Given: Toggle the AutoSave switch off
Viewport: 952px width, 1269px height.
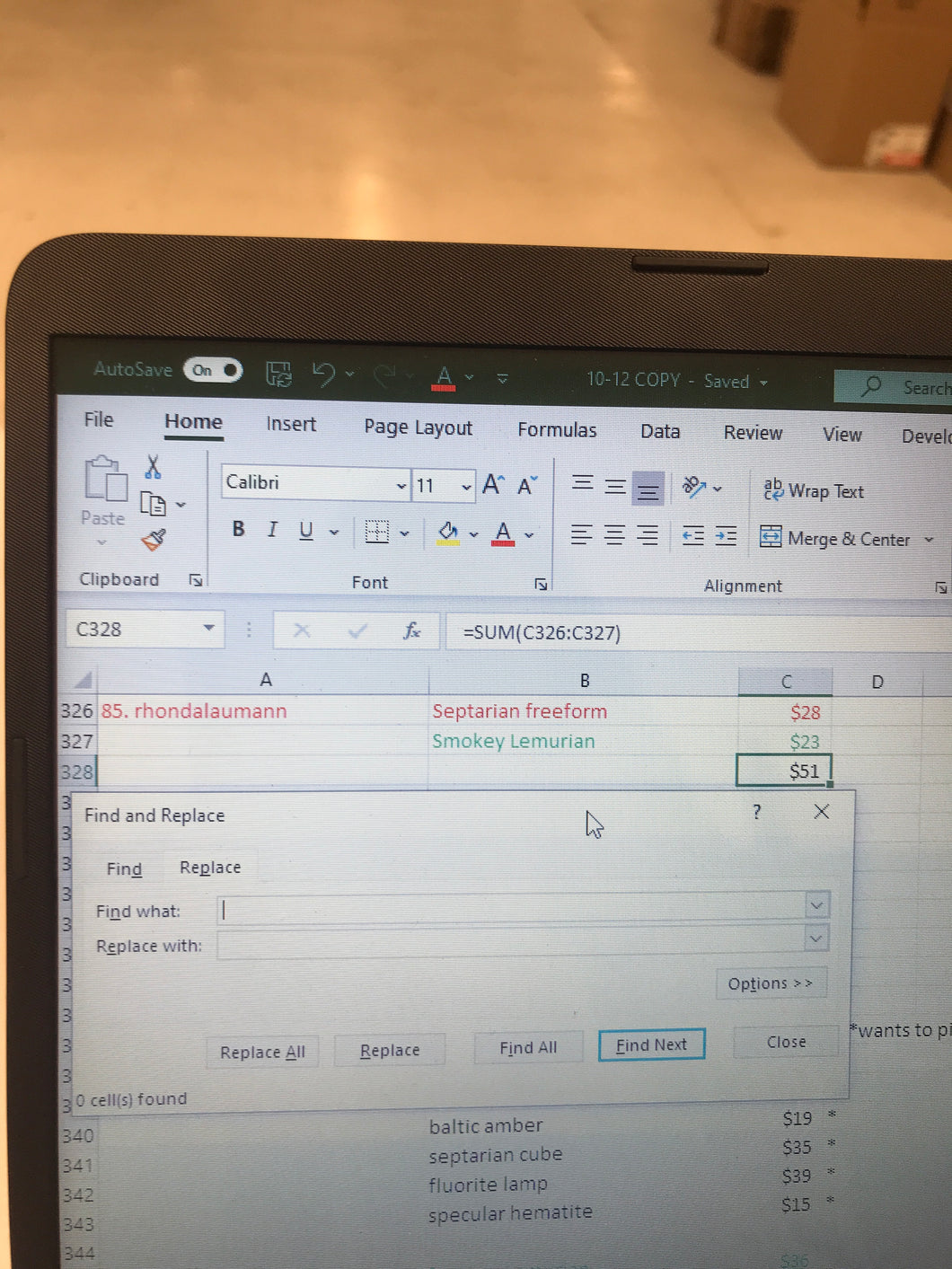Looking at the screenshot, I should (x=213, y=370).
